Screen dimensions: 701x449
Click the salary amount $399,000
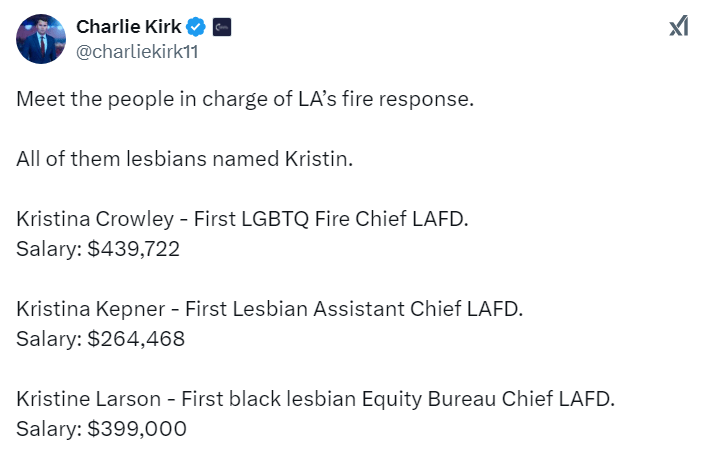136,428
